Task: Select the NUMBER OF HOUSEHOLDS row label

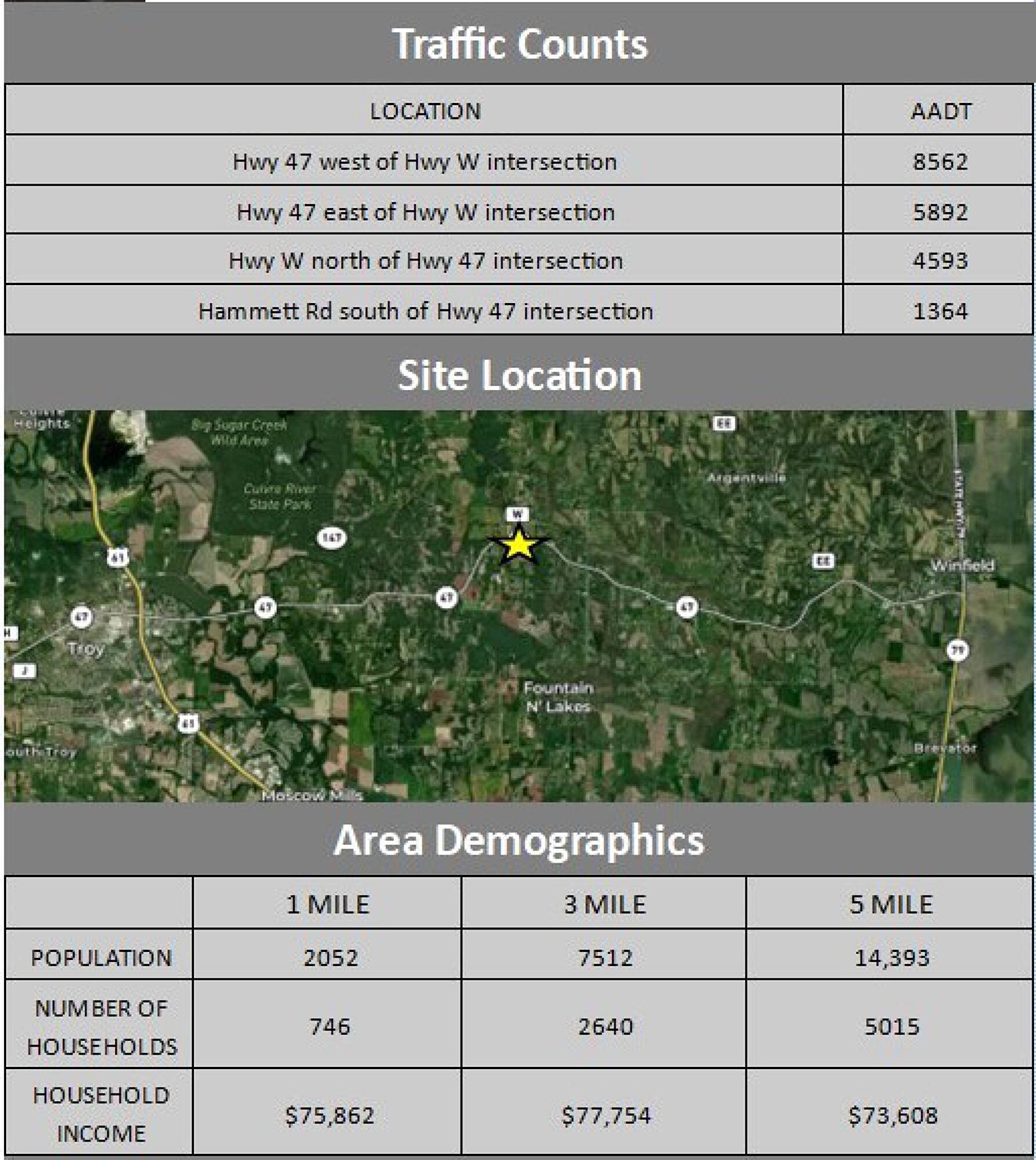Action: tap(101, 1027)
